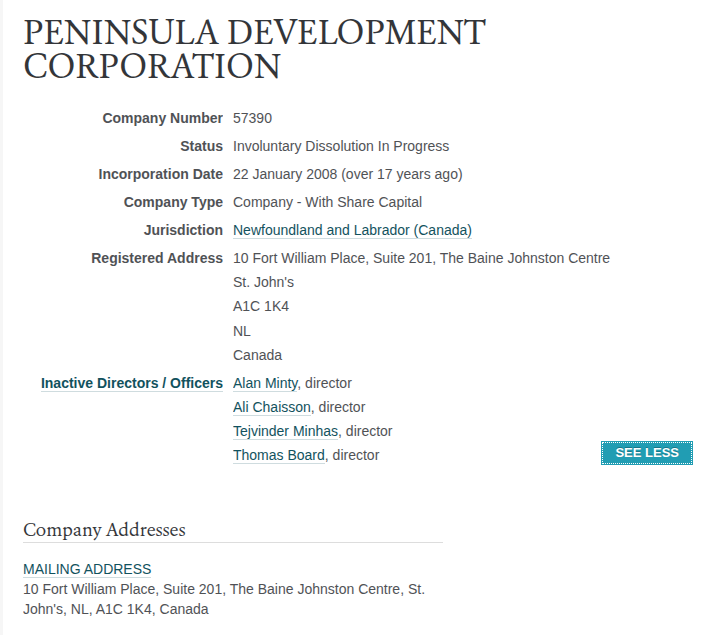Click the full address text under MAILING ADDRESS
The height and width of the screenshot is (635, 705).
click(224, 599)
